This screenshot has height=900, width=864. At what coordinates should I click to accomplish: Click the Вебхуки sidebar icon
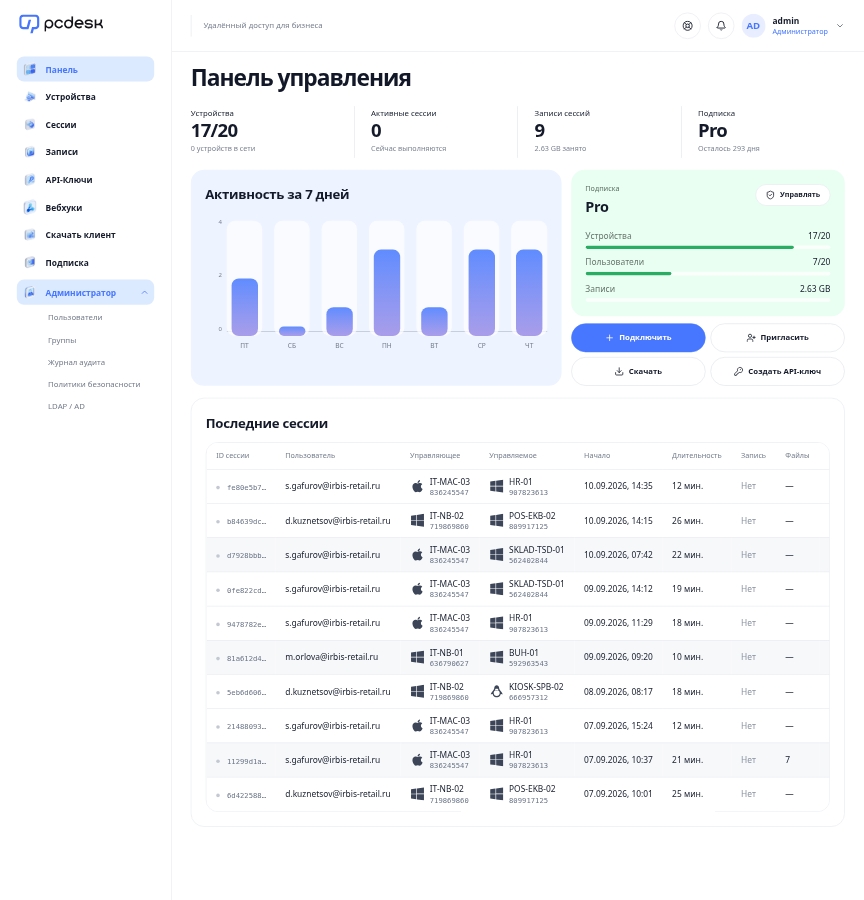tap(30, 208)
